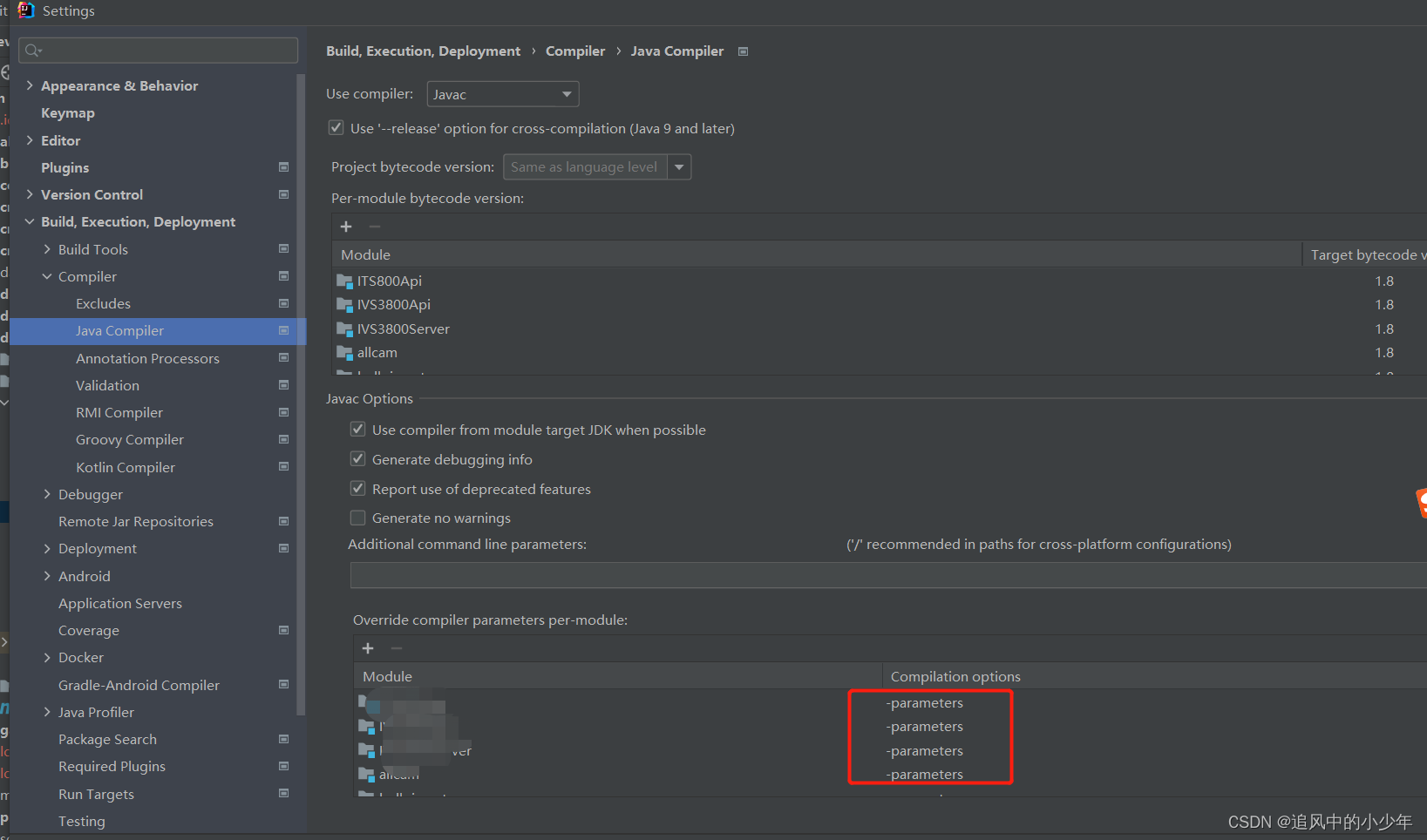Select the allcam module row in bytecode list
Screen dimensions: 1427x840
377,352
